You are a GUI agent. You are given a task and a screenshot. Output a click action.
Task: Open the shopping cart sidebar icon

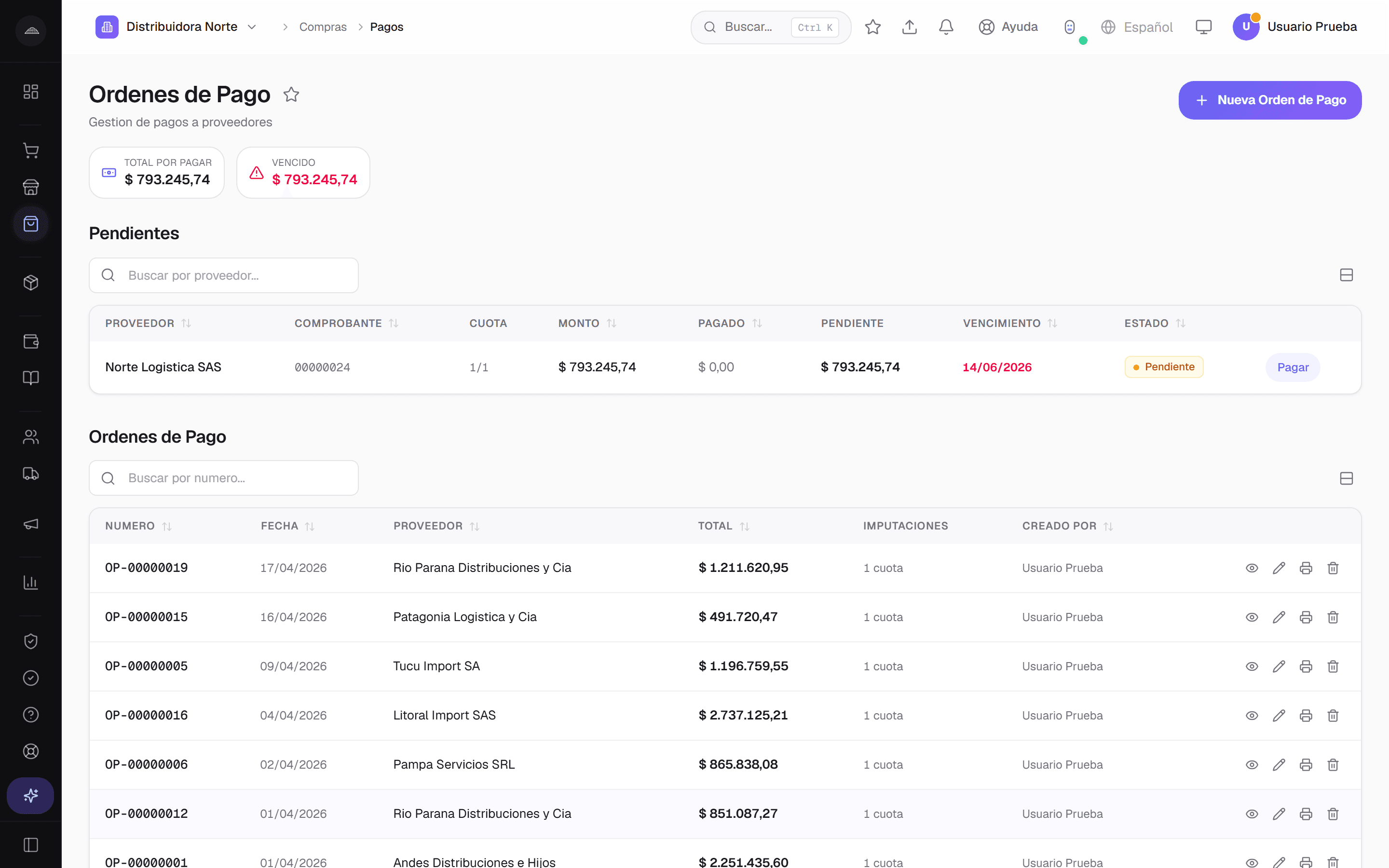(30, 151)
